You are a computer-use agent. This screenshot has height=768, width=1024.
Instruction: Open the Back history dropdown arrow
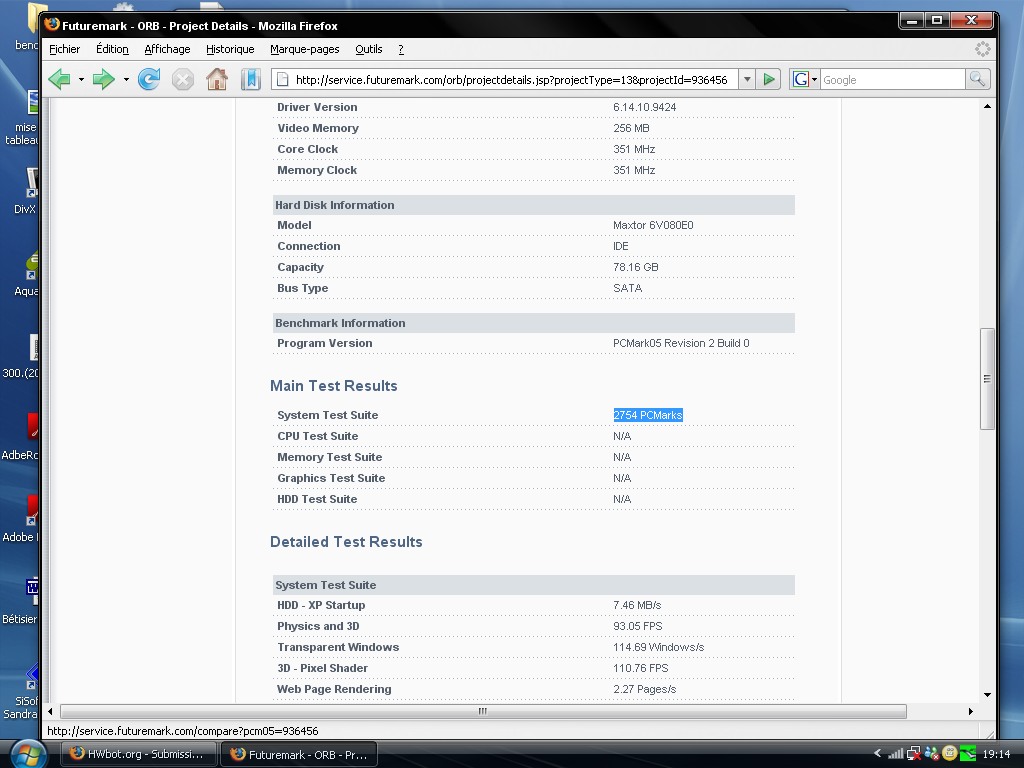(x=81, y=80)
